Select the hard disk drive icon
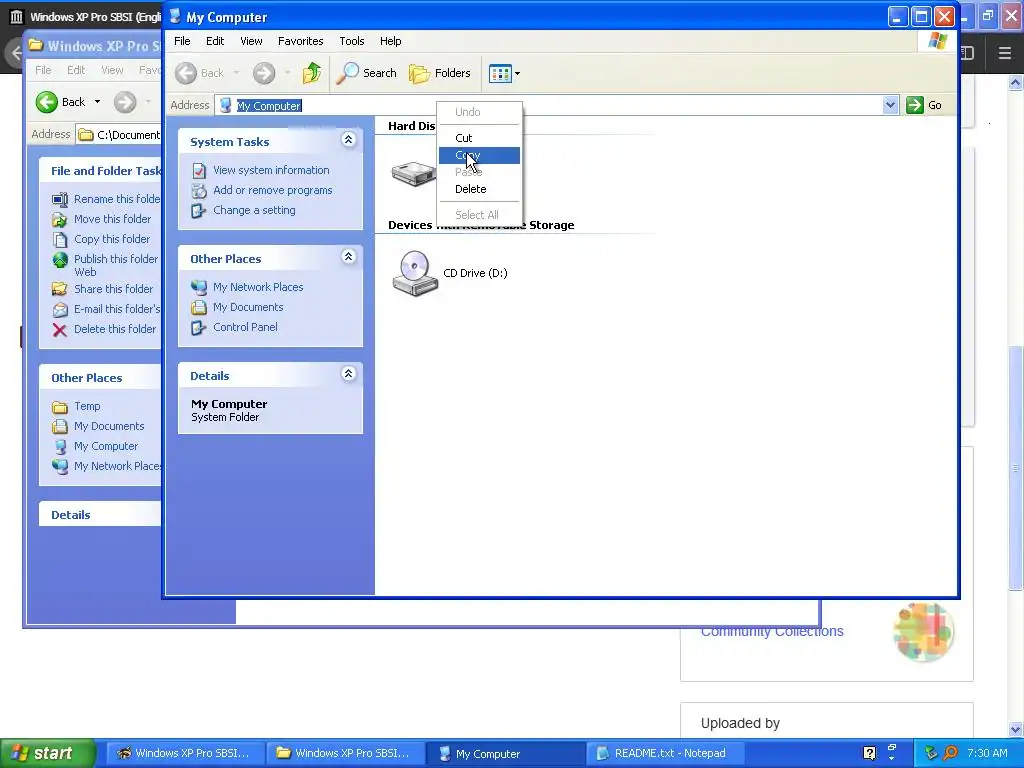This screenshot has height=768, width=1024. pyautogui.click(x=414, y=174)
